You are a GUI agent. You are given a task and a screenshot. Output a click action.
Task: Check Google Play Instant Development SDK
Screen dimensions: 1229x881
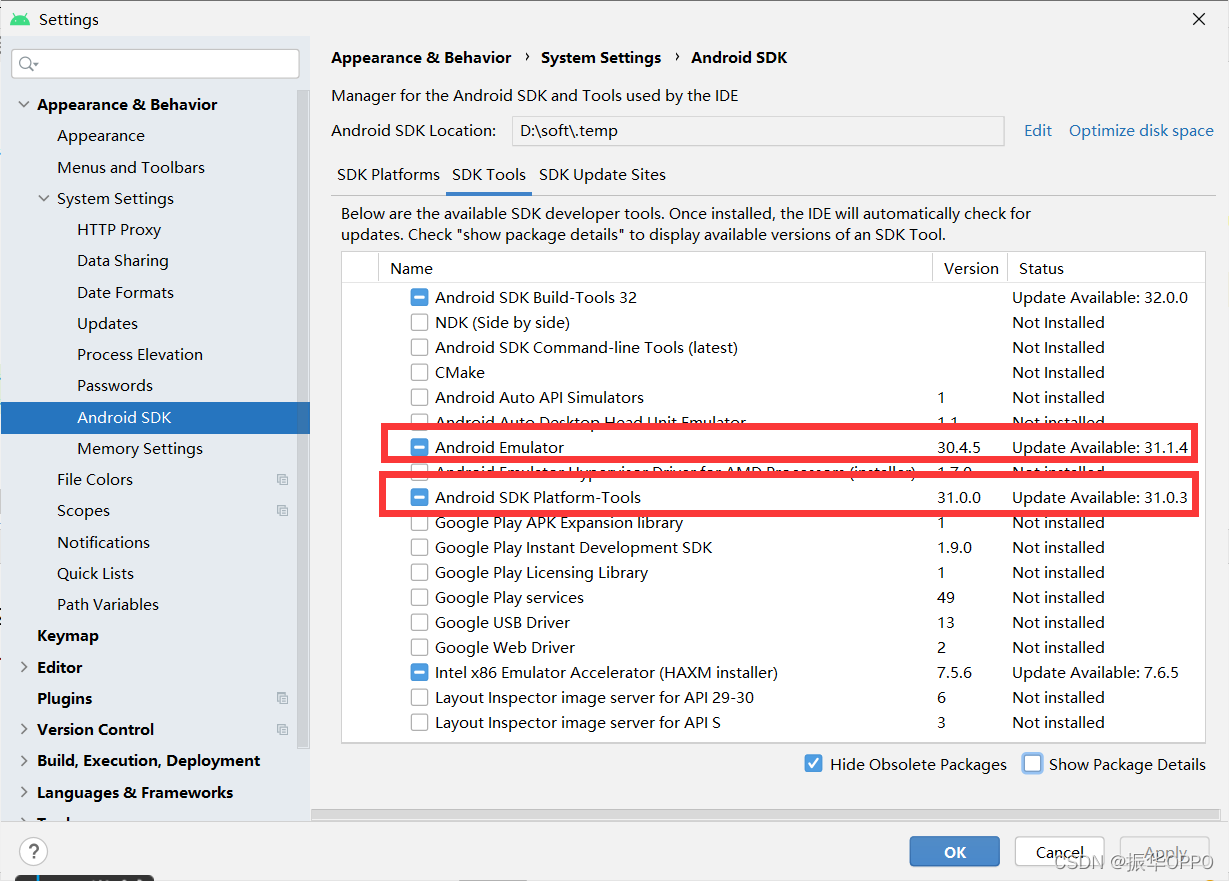tap(419, 547)
